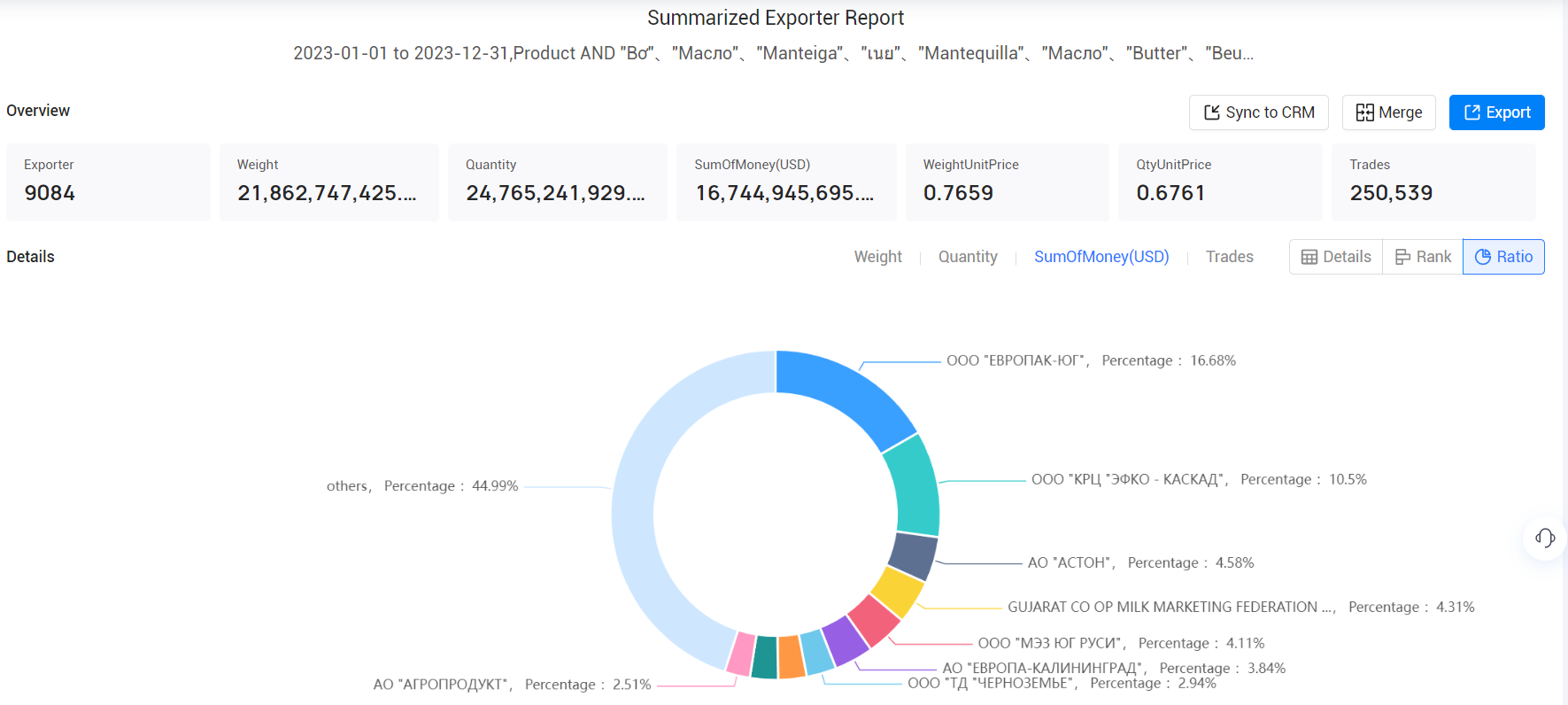Click the pink АГРОПРОДУКТ donut slice
The image size is (1568, 705).
pos(740,654)
